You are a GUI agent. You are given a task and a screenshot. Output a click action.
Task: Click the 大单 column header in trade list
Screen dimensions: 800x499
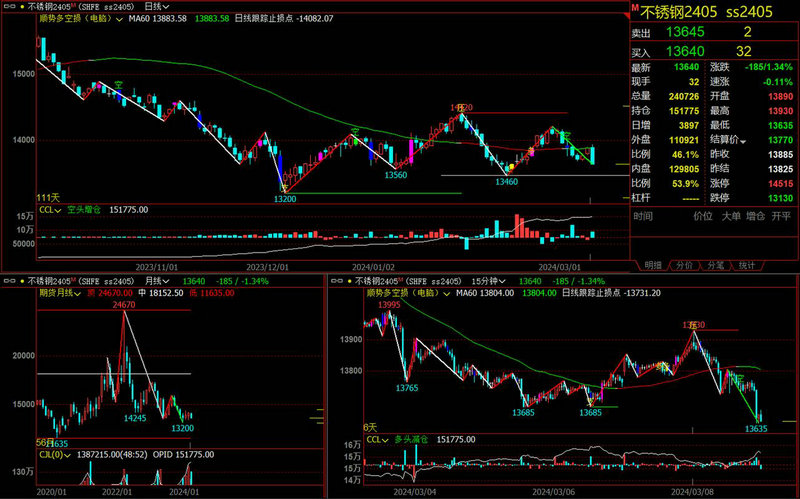click(733, 215)
